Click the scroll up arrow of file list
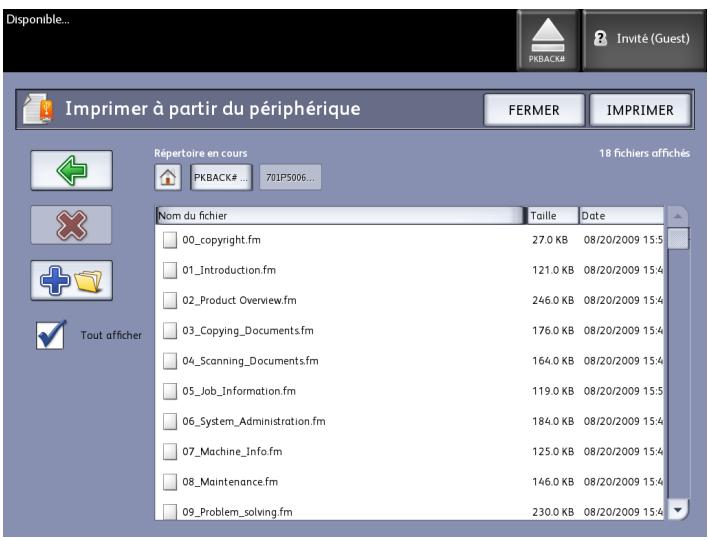Screen dimensions: 709x540 (x=677, y=217)
